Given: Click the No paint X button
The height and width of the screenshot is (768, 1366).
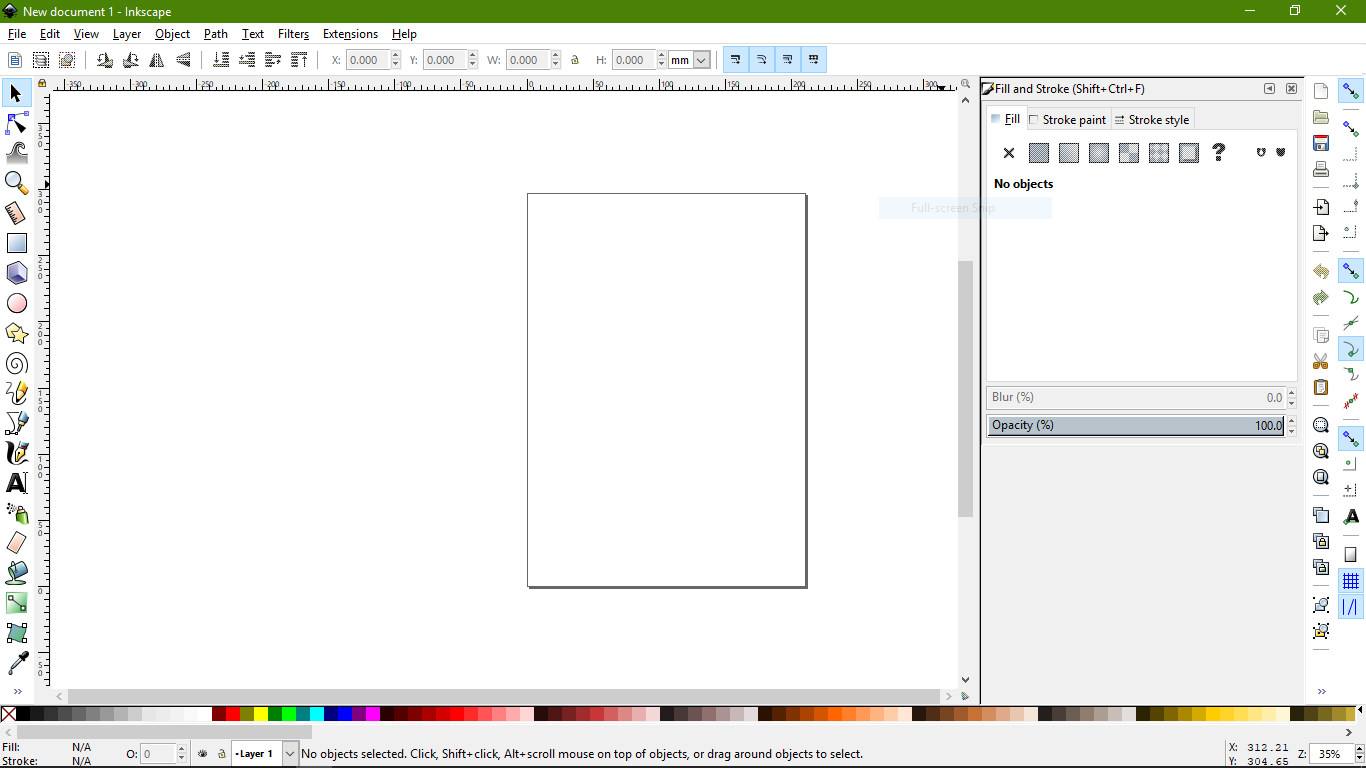Looking at the screenshot, I should pyautogui.click(x=1009, y=153).
